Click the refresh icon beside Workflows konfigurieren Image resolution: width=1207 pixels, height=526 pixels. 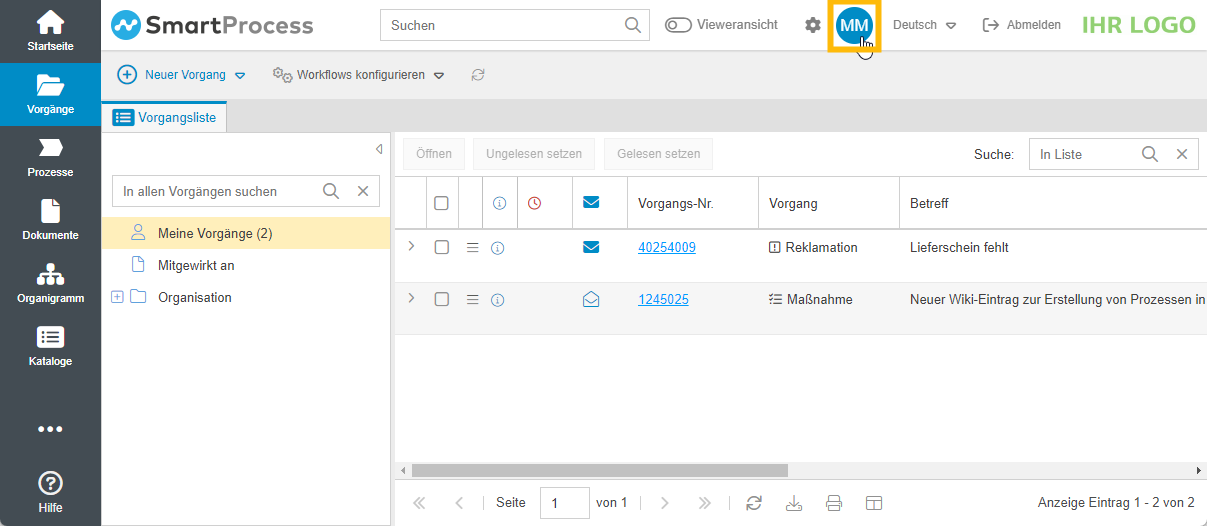[x=478, y=75]
